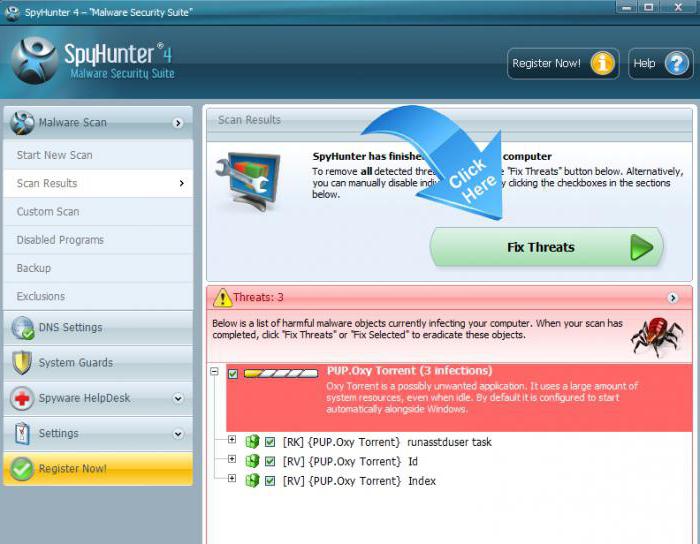Viewport: 700px width, 544px height.
Task: Click the green play arrow on Fix Threats
Action: 642,248
